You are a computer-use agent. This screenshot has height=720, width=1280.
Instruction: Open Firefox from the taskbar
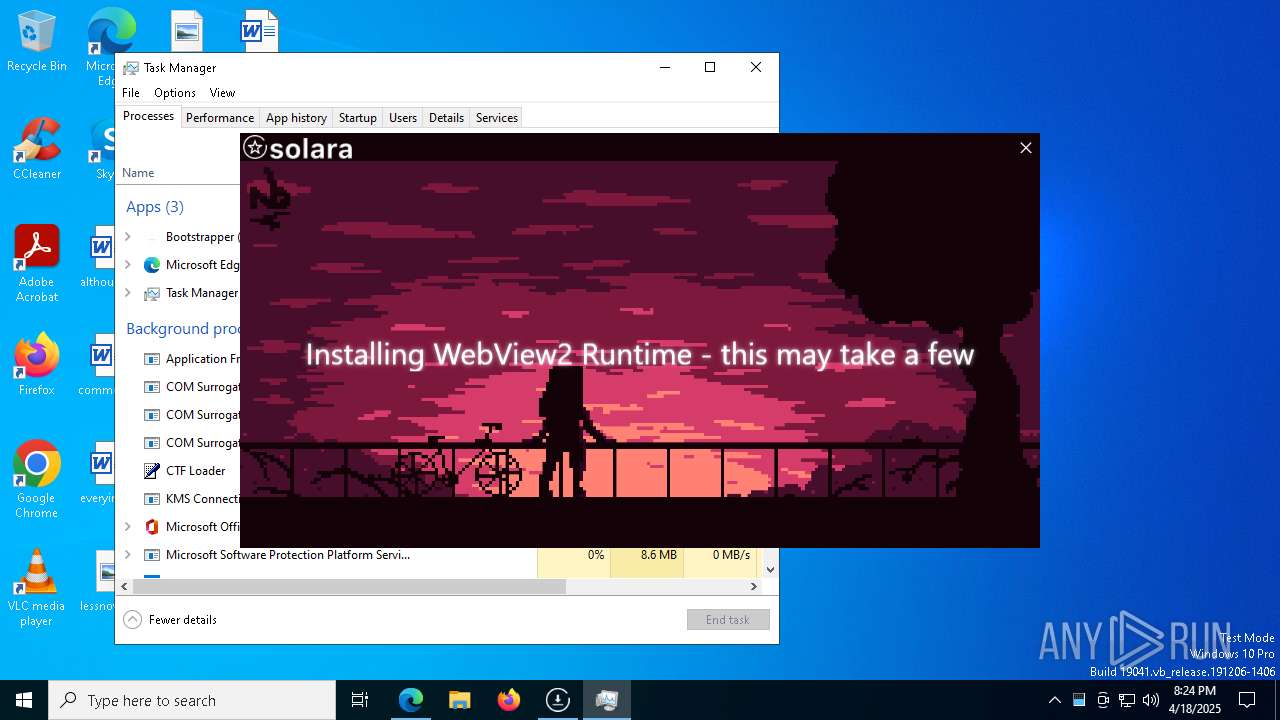coord(509,700)
